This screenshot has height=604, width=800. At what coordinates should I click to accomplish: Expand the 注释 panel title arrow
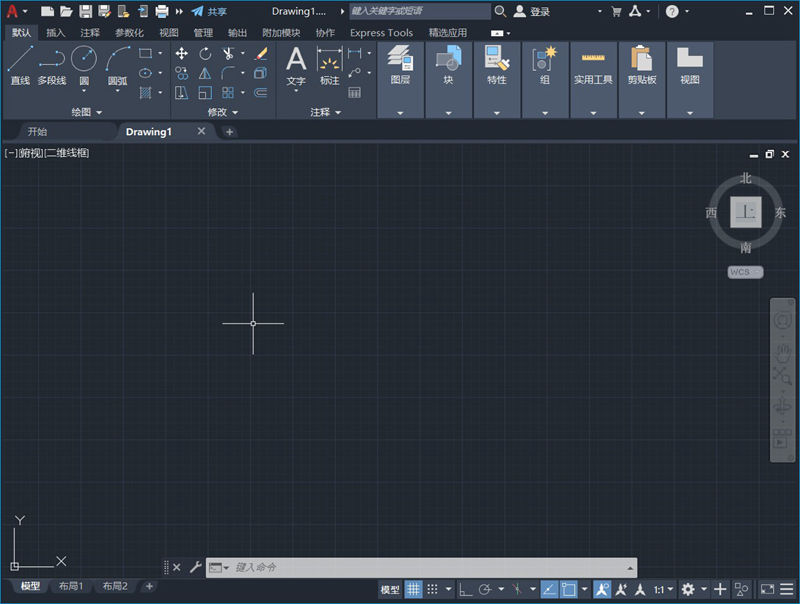pos(338,112)
